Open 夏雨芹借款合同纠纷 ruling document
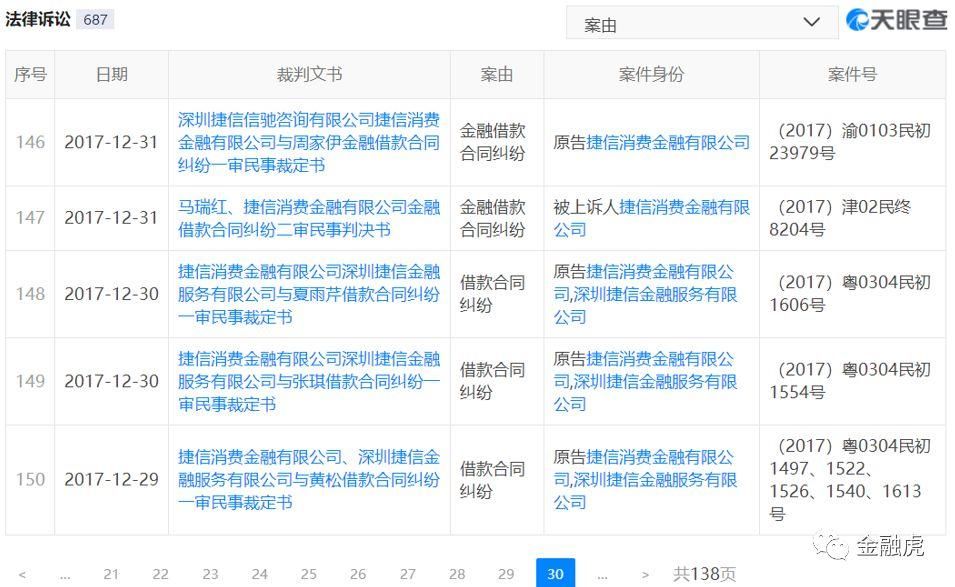955x587 pixels. (309, 294)
